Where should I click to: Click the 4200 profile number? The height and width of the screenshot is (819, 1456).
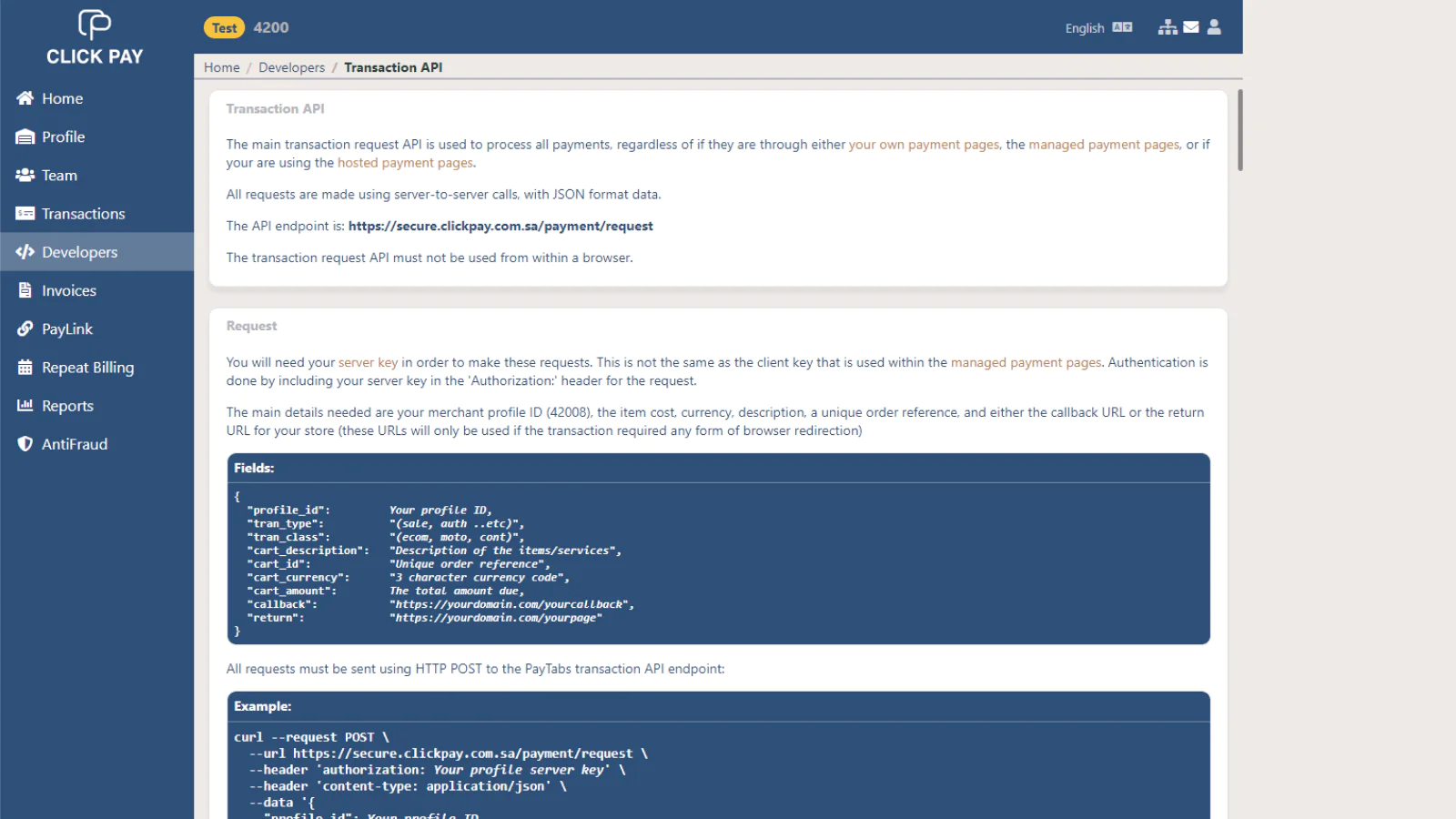pyautogui.click(x=271, y=27)
